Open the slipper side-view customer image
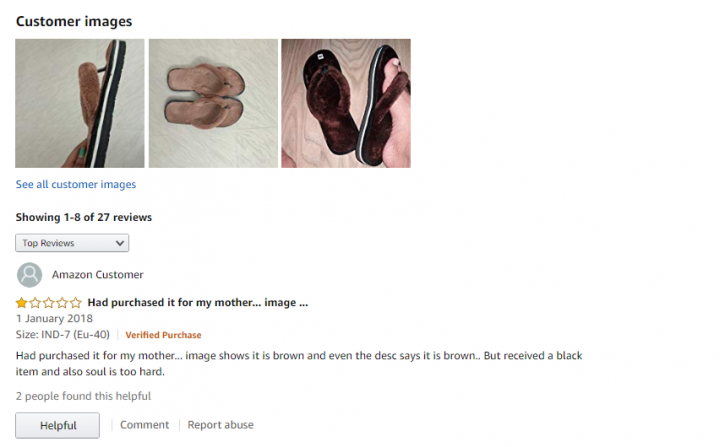The width and height of the screenshot is (725, 447). tap(80, 103)
